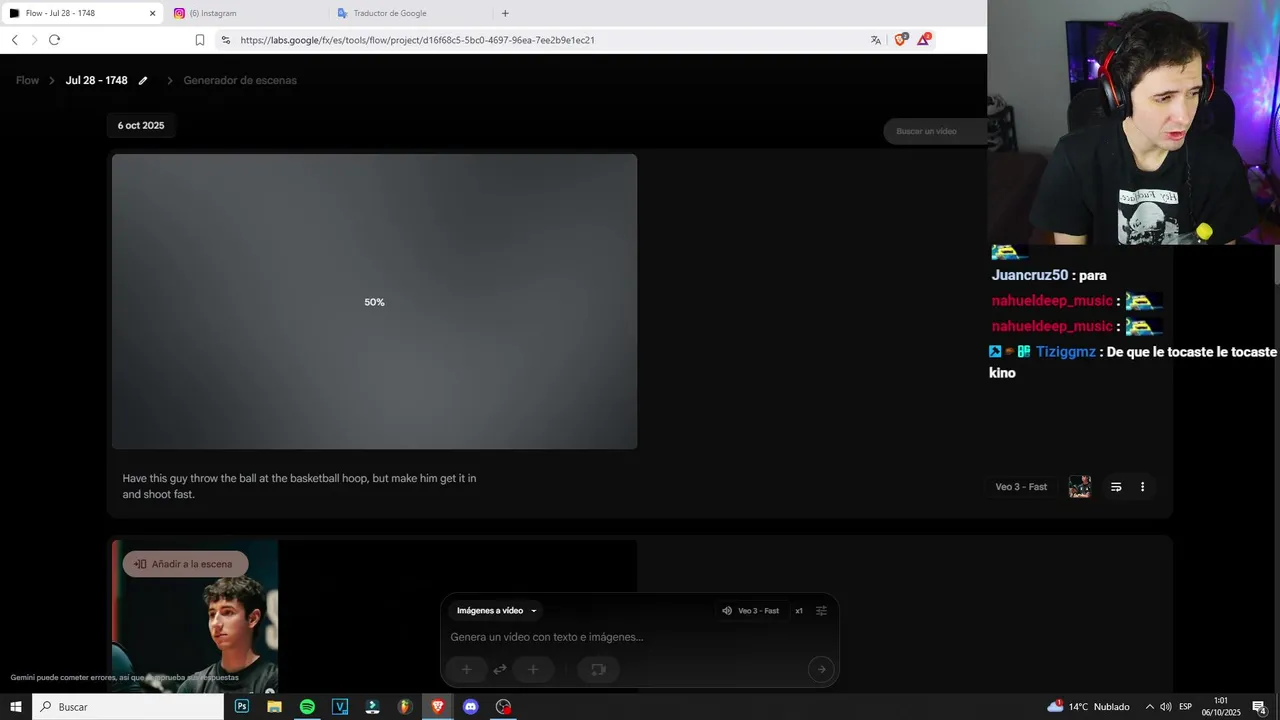Open Generador de escenas breadcrumb
The image size is (1280, 720).
(240, 80)
